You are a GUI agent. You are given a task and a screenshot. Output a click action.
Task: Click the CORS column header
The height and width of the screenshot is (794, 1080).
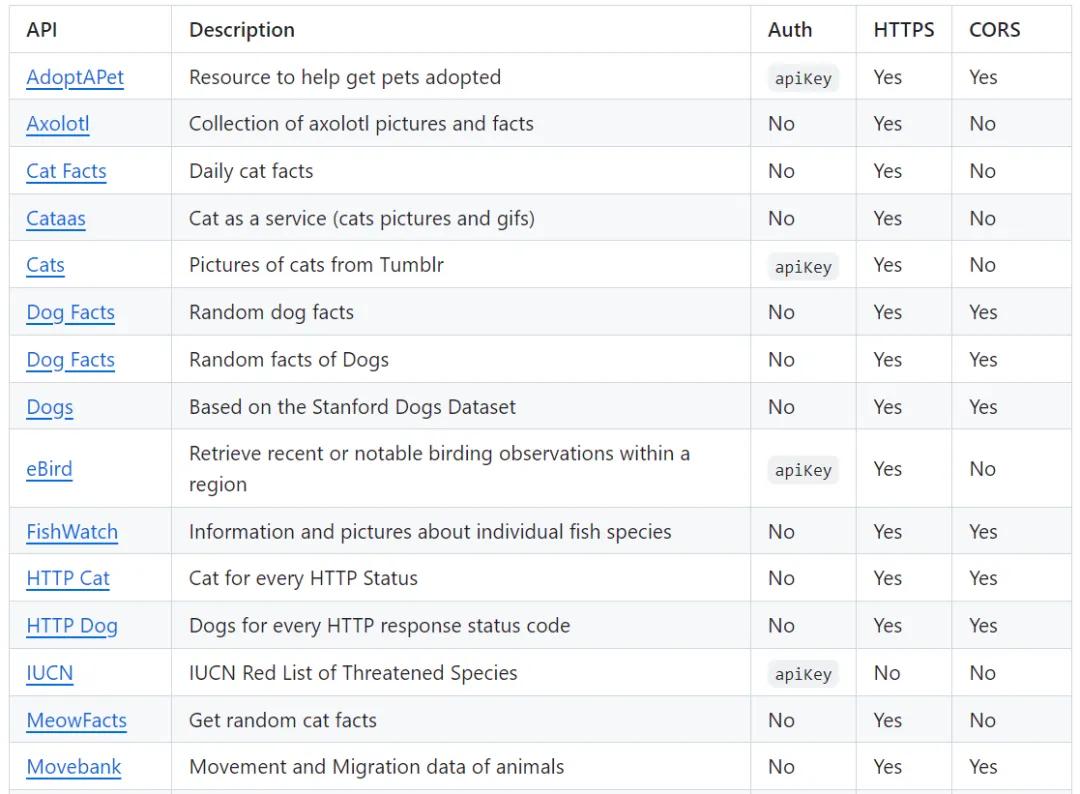[x=995, y=30]
